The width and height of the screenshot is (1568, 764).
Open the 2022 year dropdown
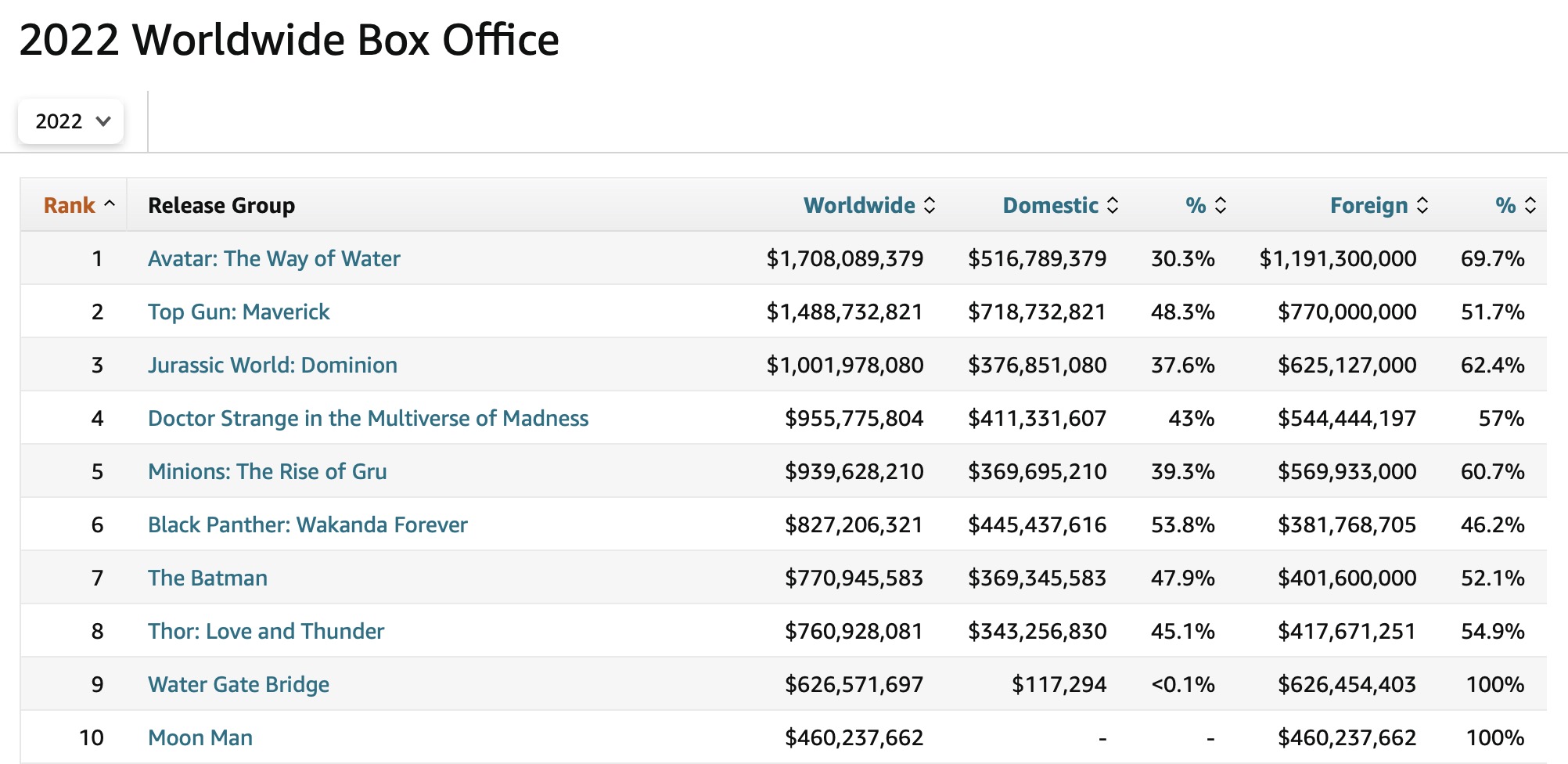pyautogui.click(x=71, y=121)
